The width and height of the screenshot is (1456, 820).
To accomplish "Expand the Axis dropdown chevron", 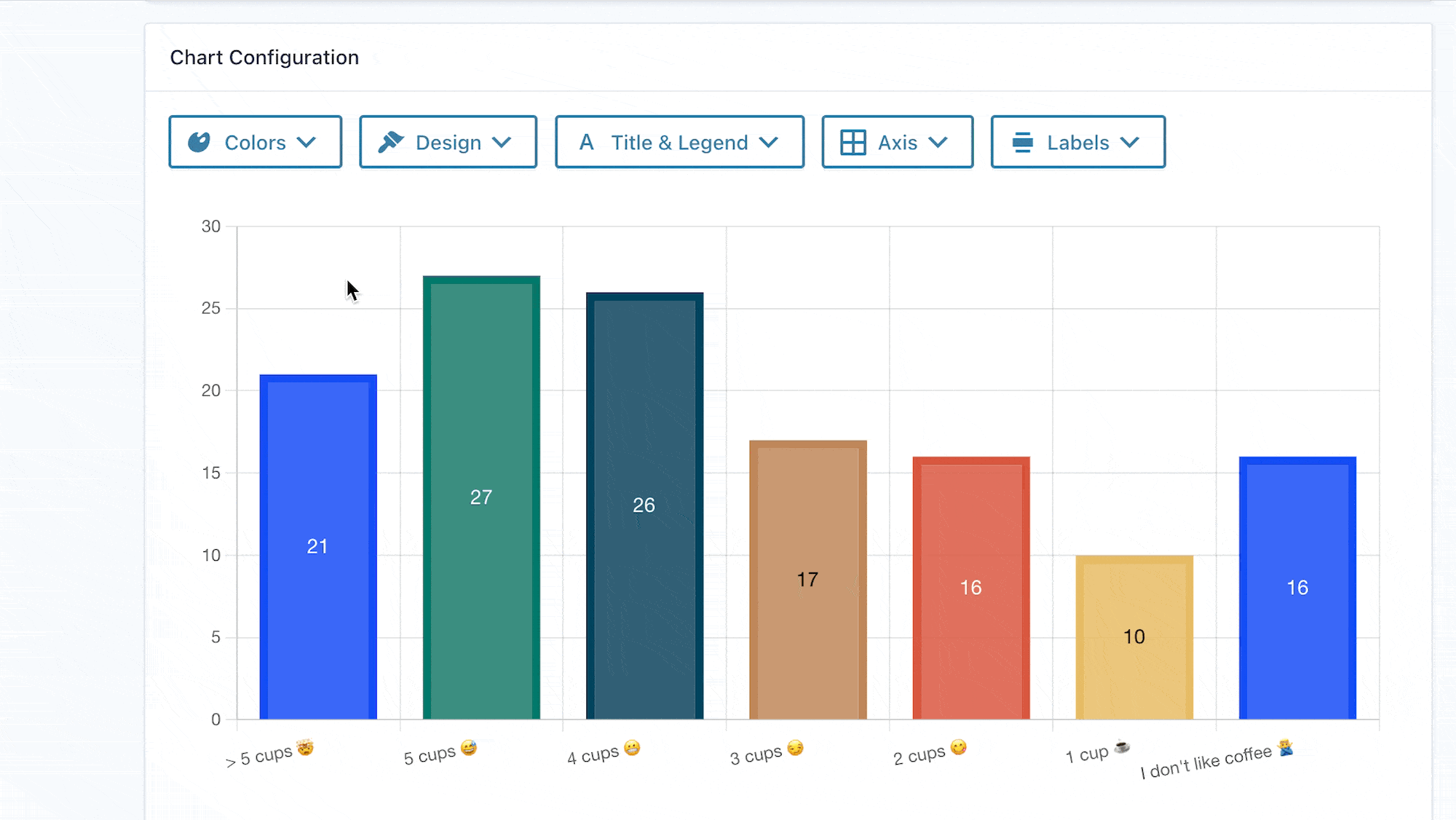I will pos(938,142).
